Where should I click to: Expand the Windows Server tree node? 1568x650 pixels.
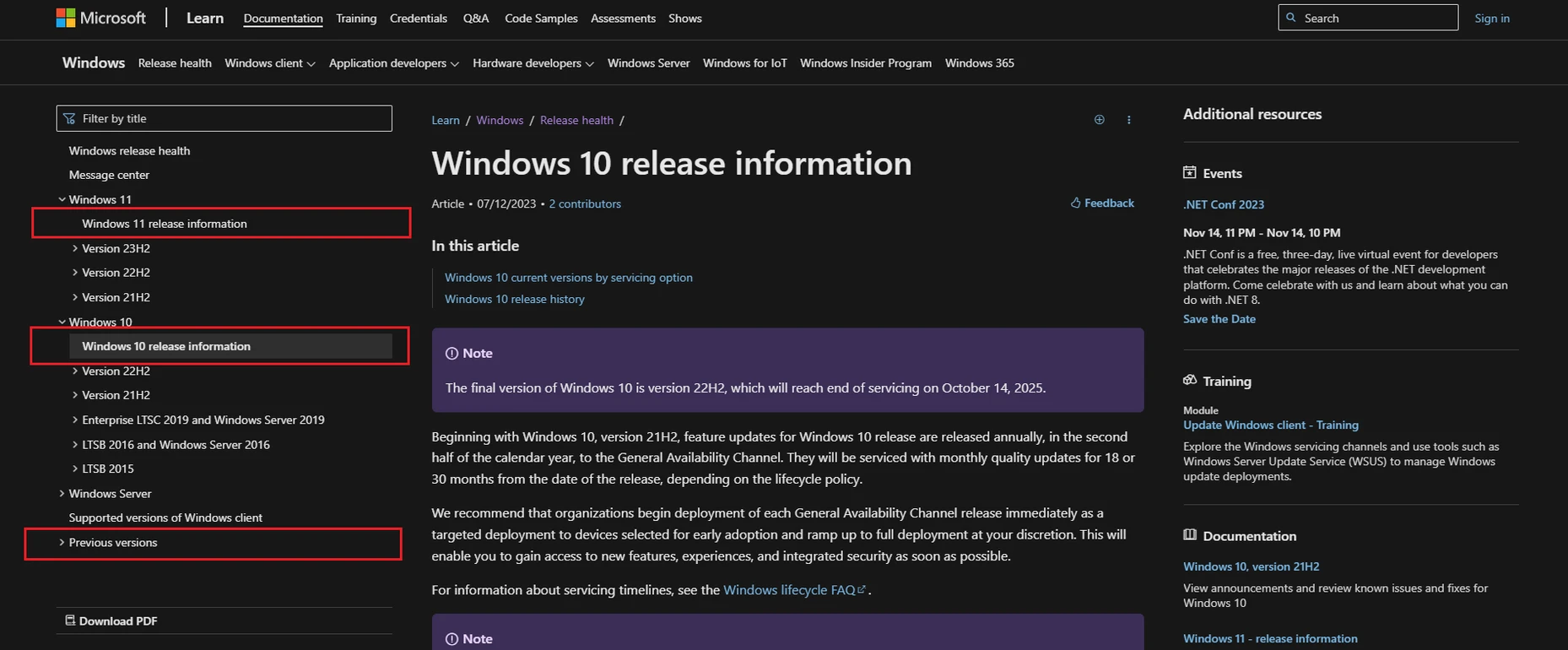click(x=62, y=493)
